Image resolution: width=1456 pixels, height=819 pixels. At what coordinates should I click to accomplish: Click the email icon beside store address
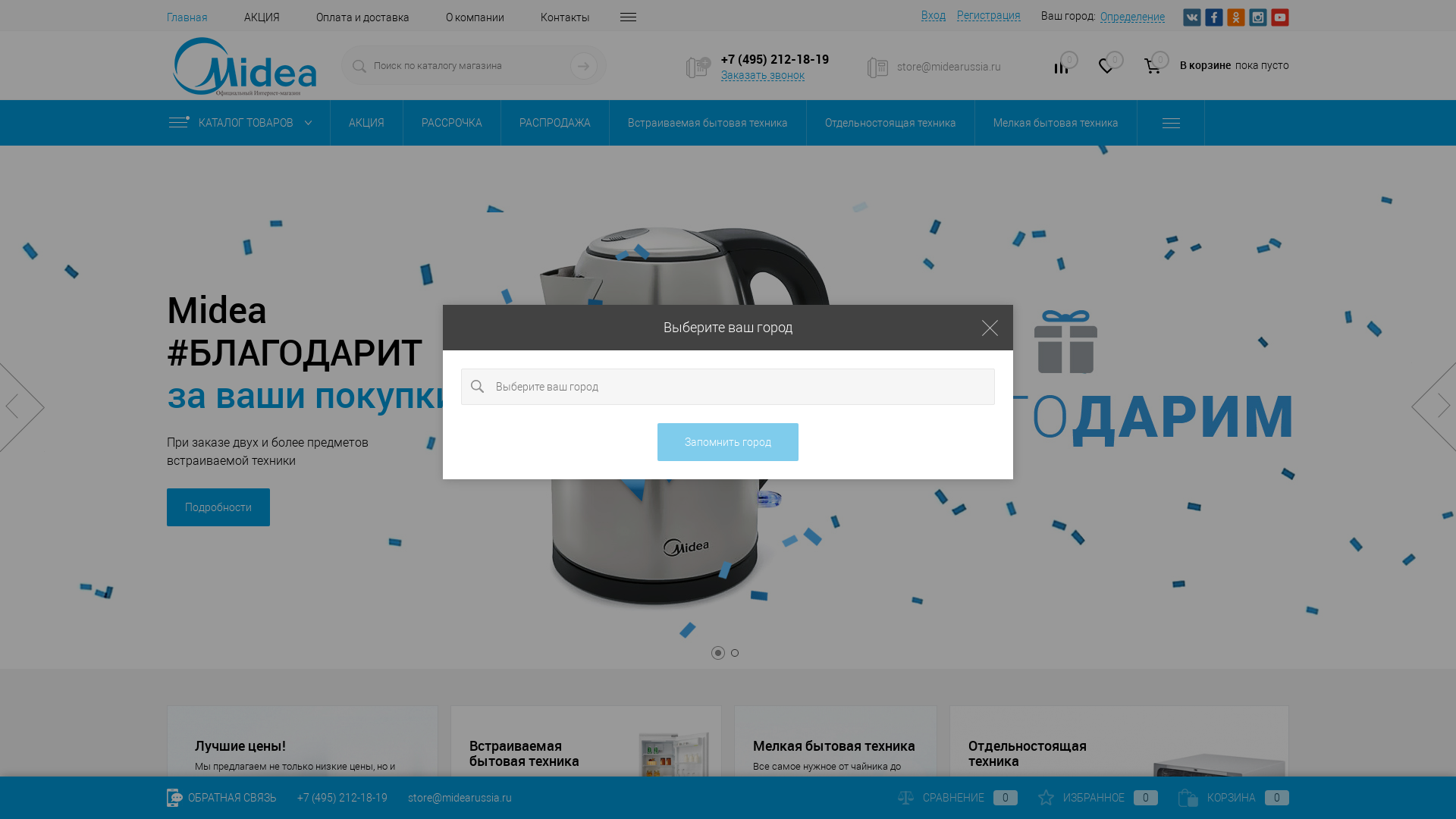point(877,67)
